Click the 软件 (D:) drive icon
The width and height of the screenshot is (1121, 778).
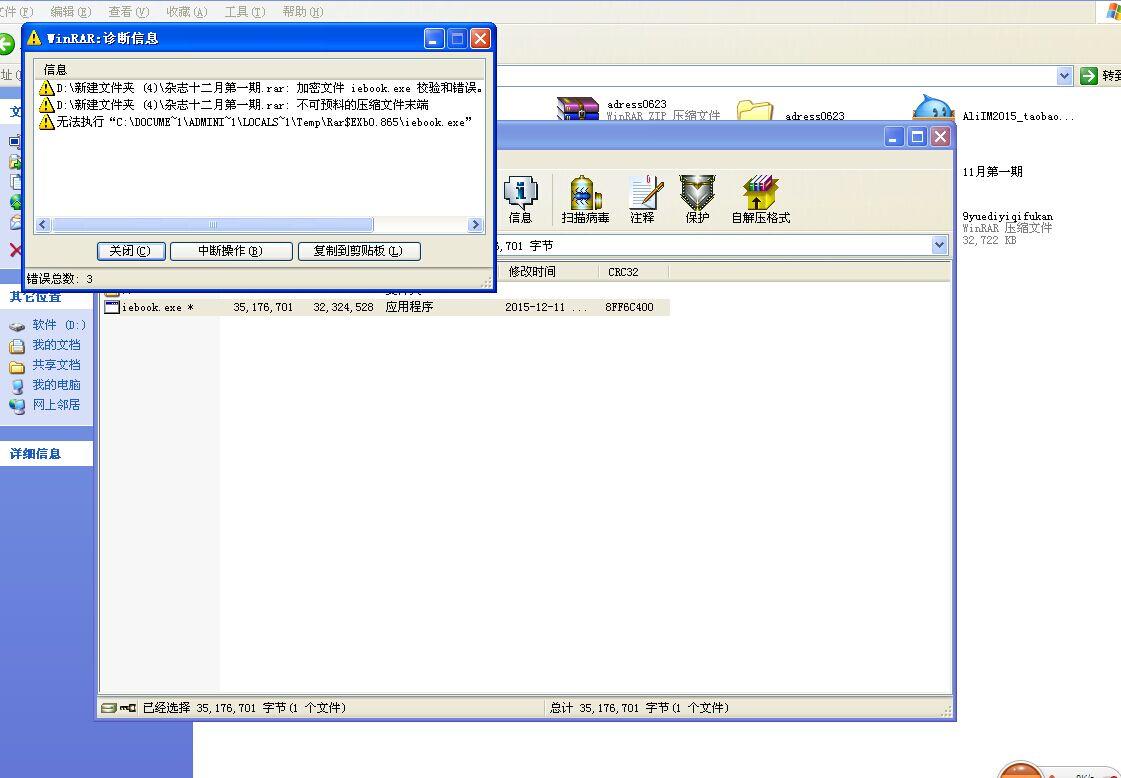pos(17,326)
